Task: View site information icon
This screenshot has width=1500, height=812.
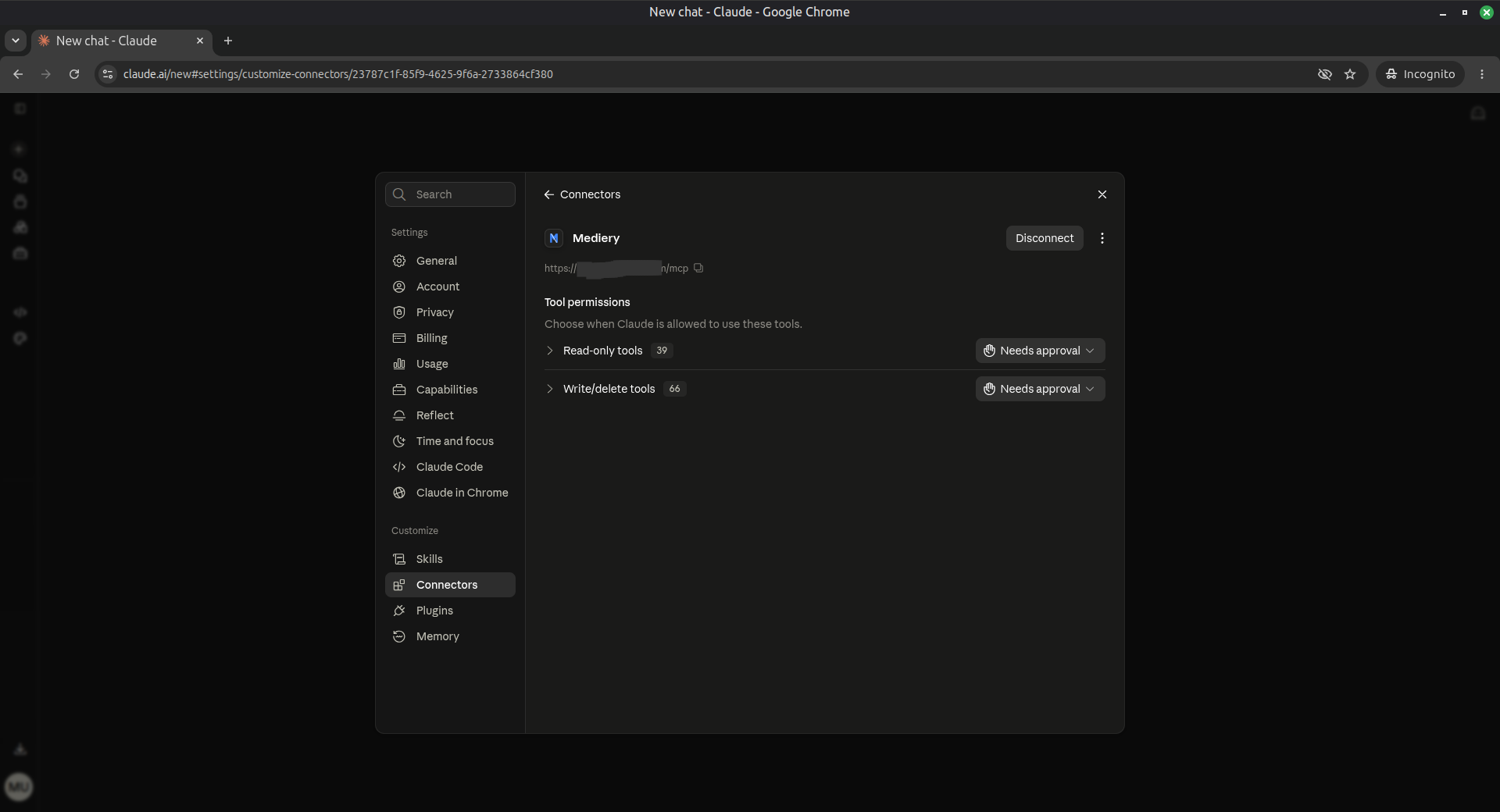Action: tap(108, 74)
